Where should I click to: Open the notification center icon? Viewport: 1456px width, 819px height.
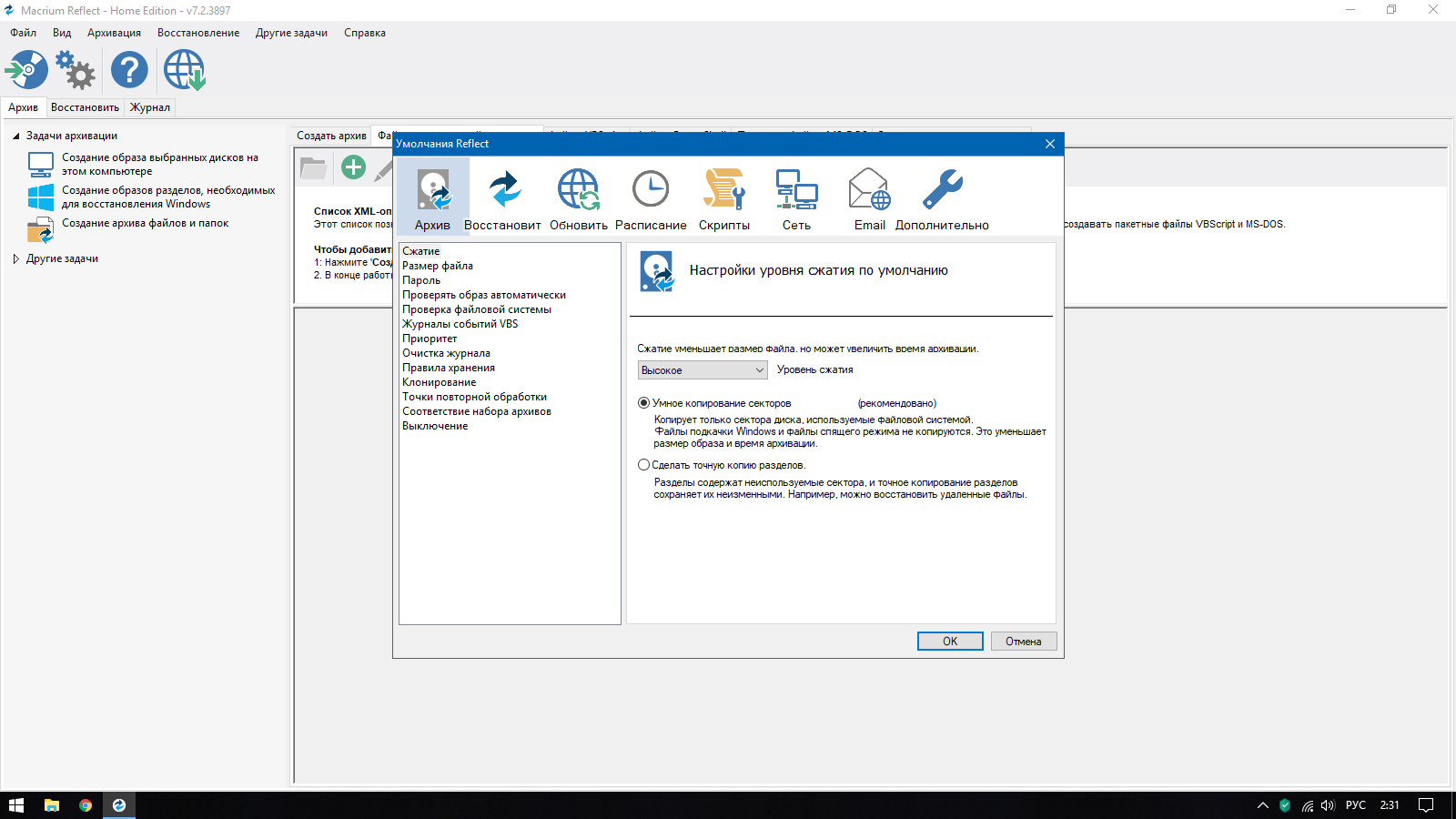point(1426,805)
